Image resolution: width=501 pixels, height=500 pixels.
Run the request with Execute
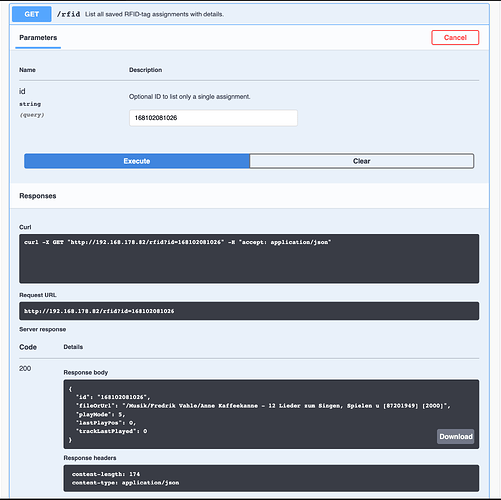click(x=137, y=161)
